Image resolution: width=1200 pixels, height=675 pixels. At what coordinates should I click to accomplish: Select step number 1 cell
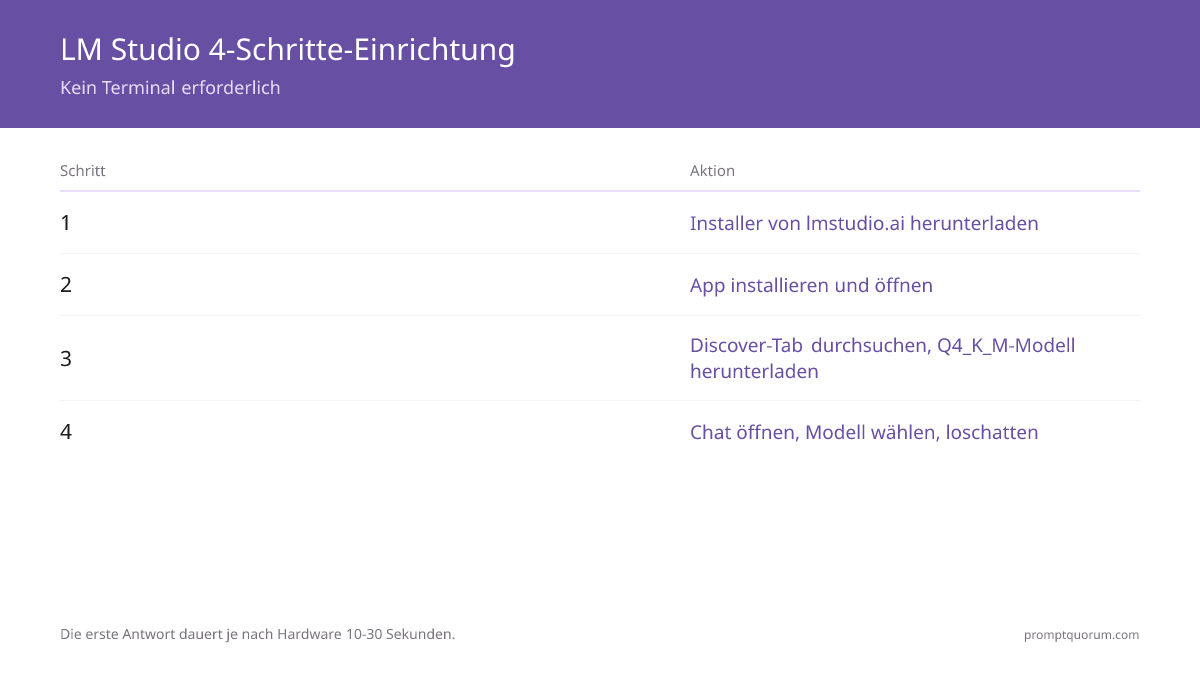66,223
